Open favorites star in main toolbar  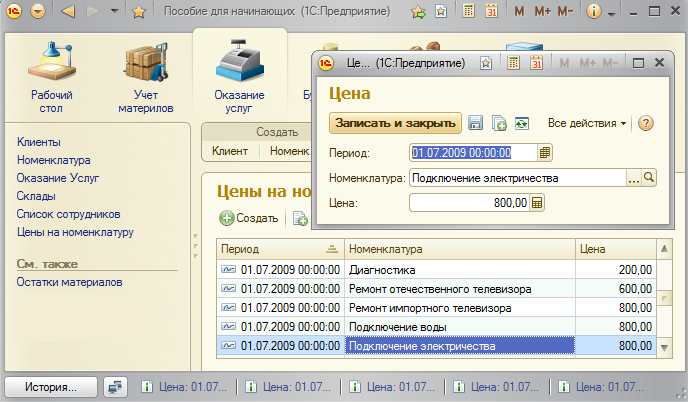[139, 12]
